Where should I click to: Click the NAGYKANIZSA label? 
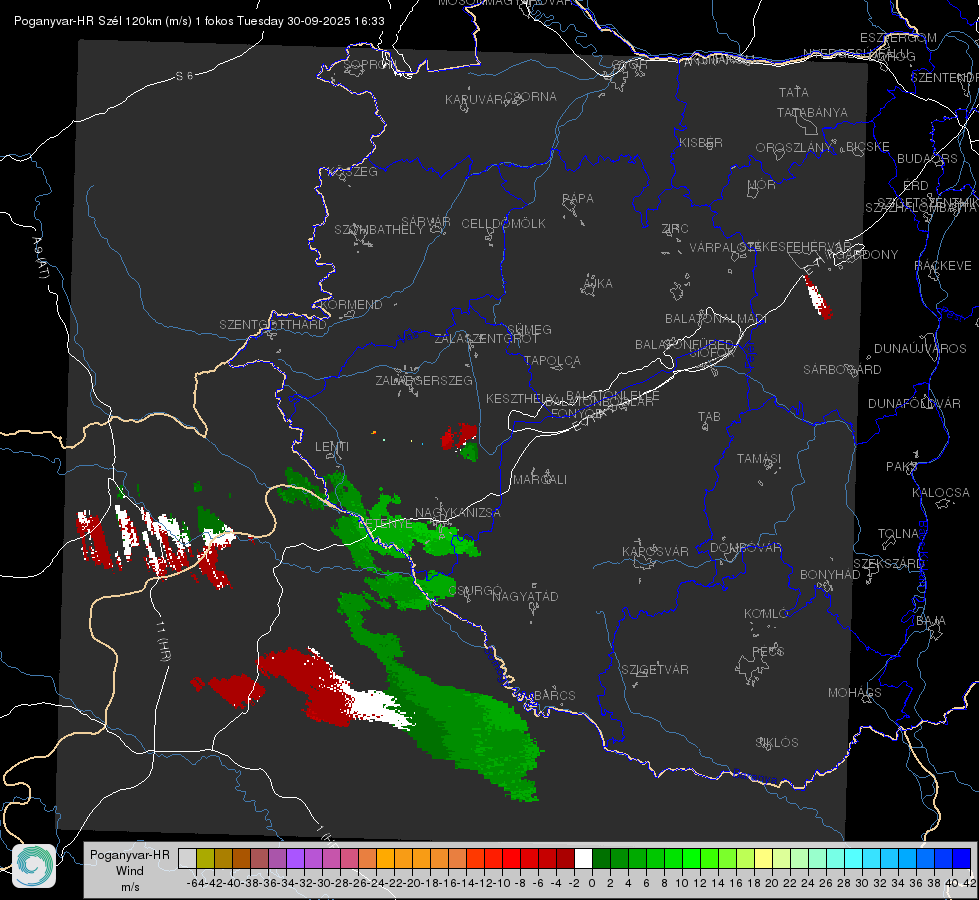coord(458,513)
